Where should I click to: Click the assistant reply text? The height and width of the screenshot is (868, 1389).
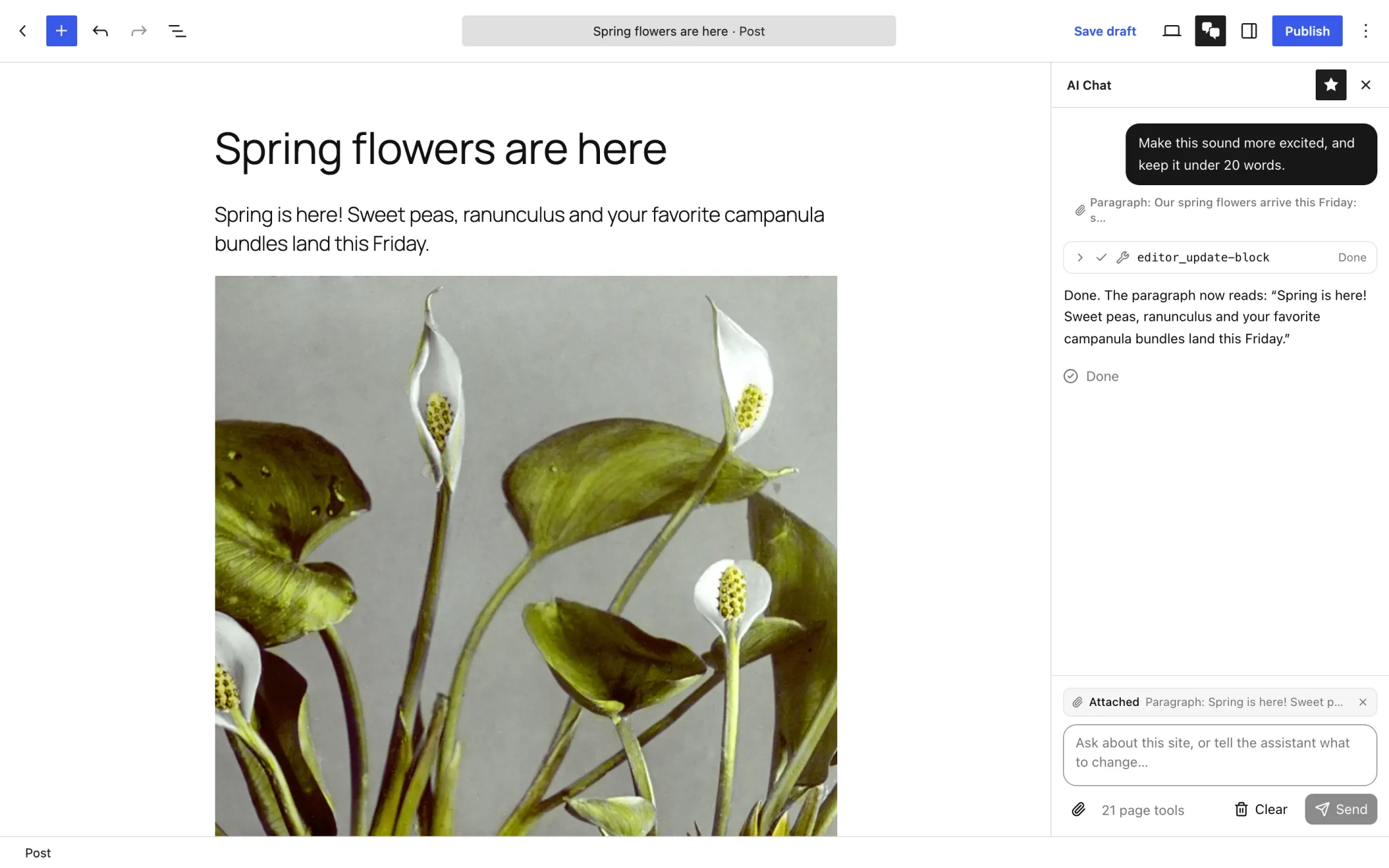pyautogui.click(x=1215, y=317)
